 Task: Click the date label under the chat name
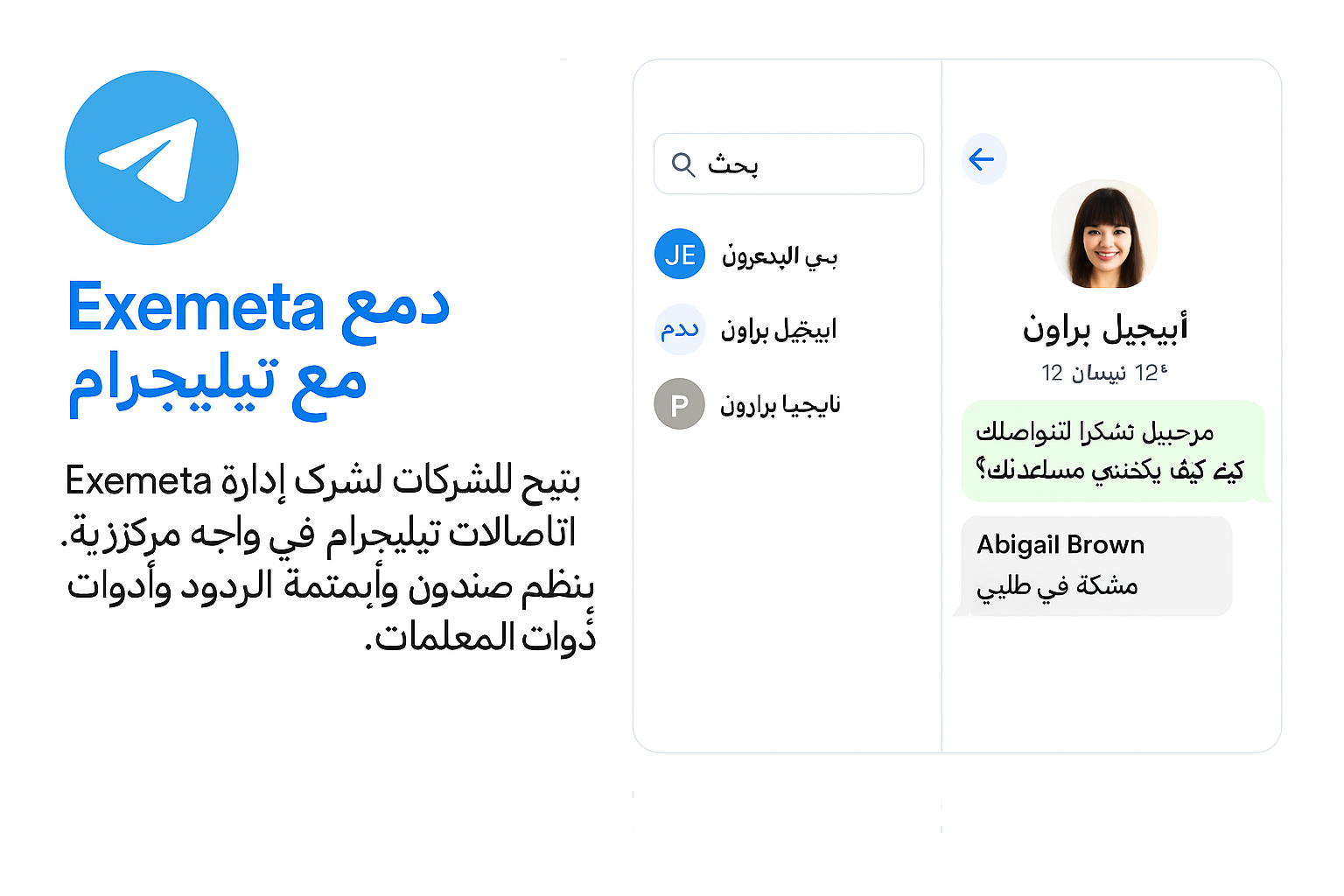[1104, 374]
